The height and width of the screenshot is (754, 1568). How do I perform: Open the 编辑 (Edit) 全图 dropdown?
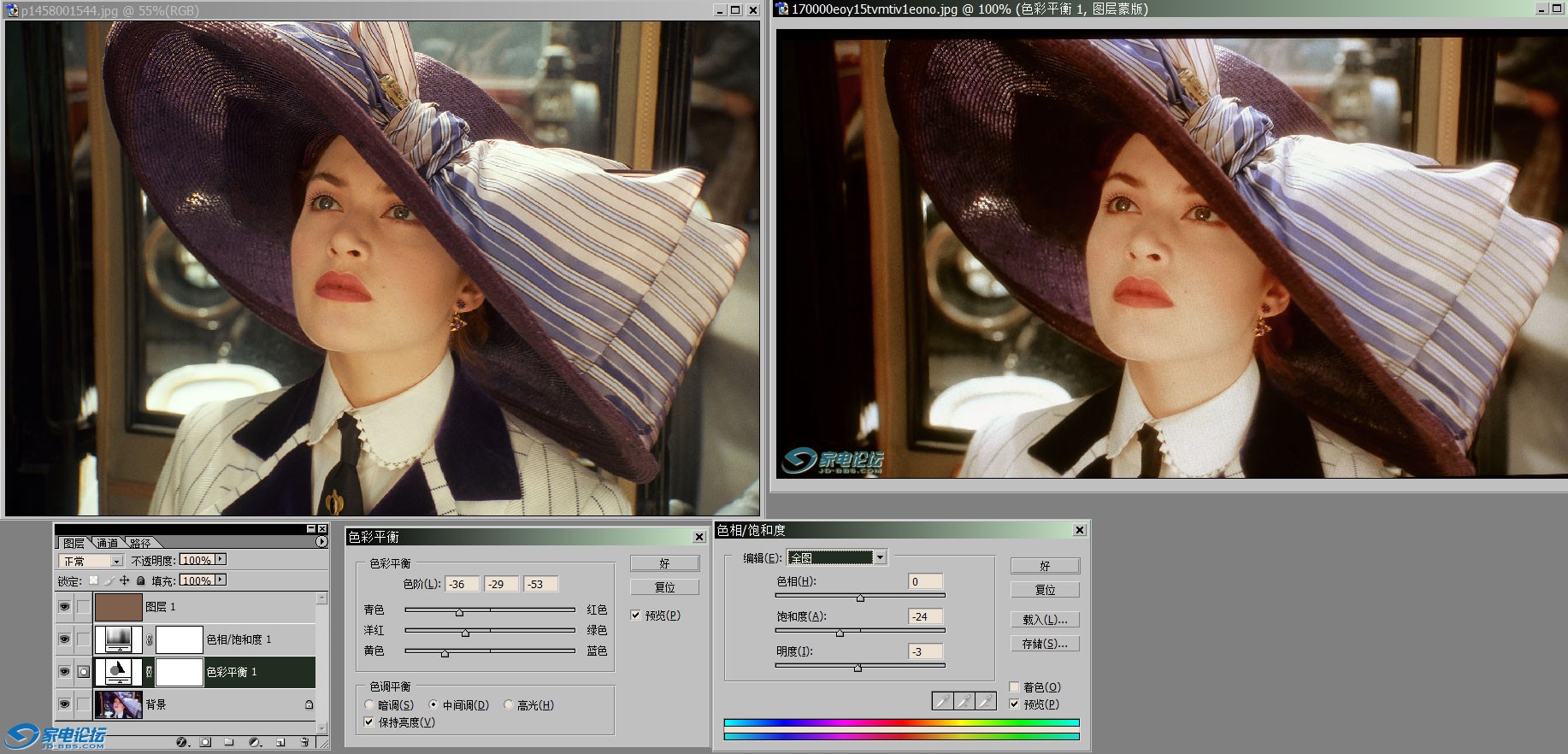click(880, 557)
